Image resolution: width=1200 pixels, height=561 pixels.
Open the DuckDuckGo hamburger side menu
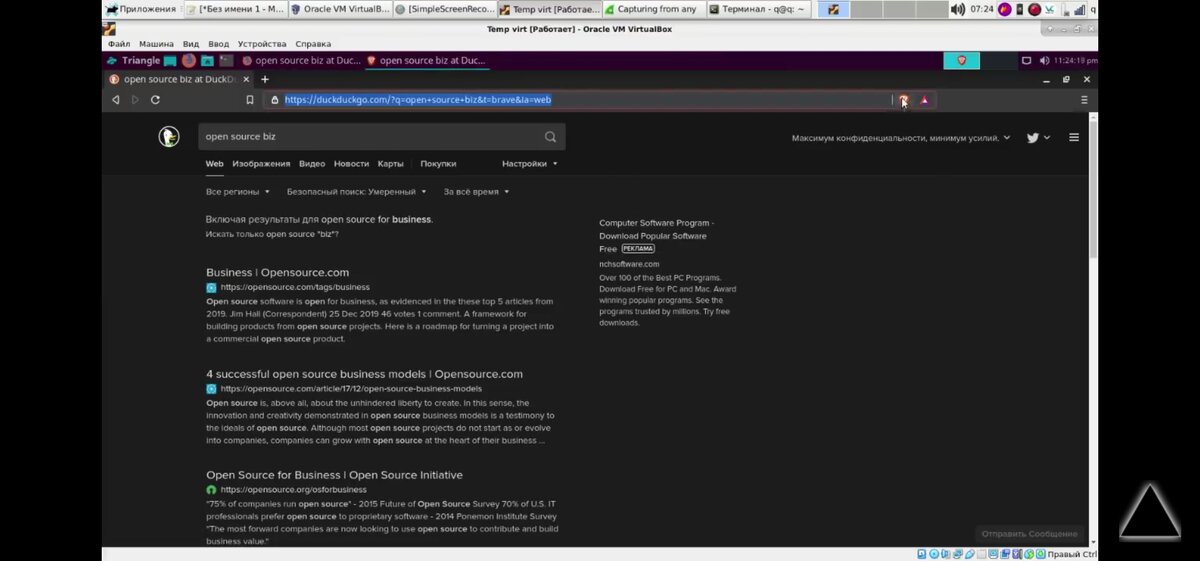(1074, 138)
